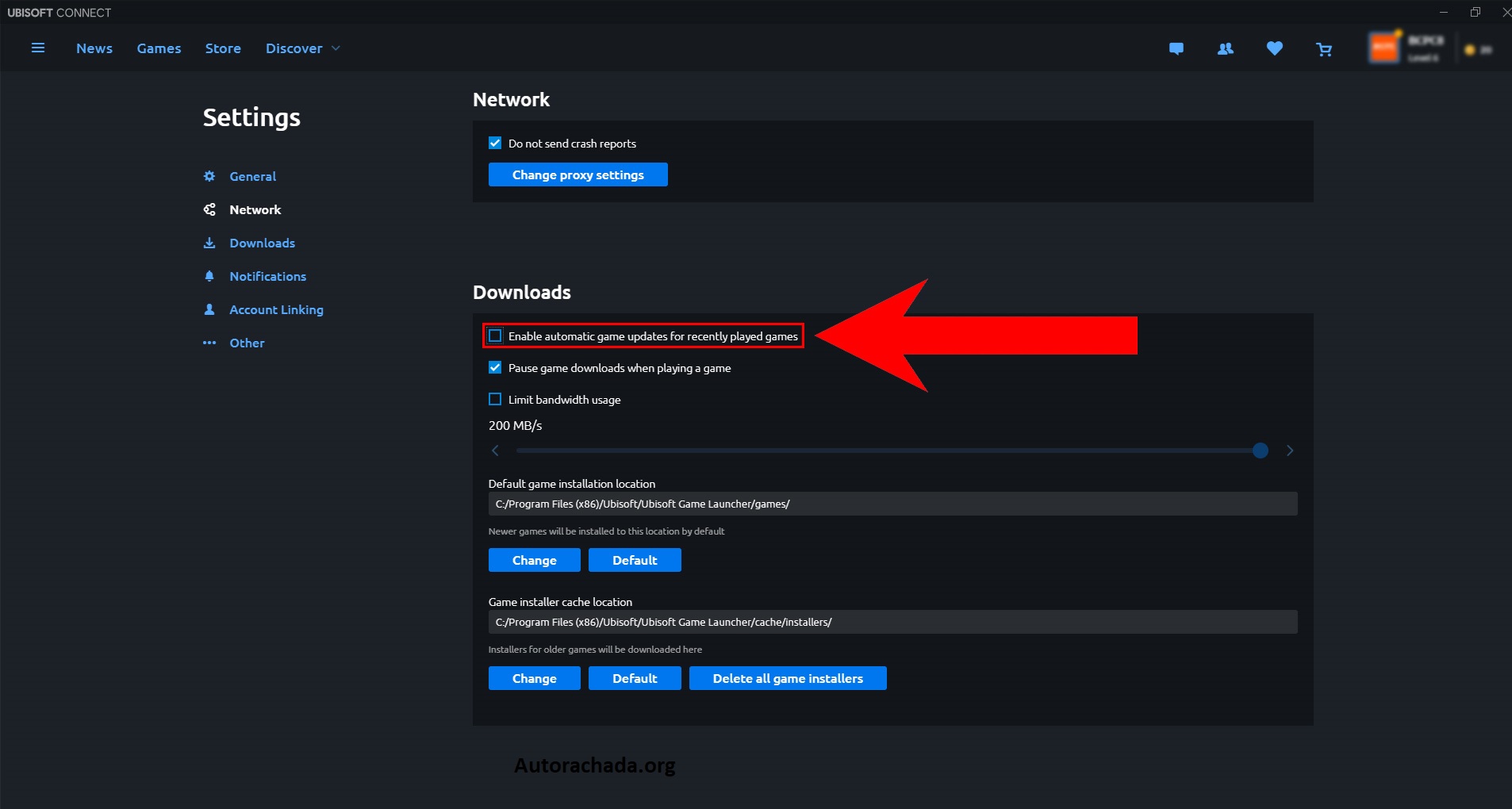Click the game installation path field
Viewport: 1512px width, 809px height.
(893, 504)
